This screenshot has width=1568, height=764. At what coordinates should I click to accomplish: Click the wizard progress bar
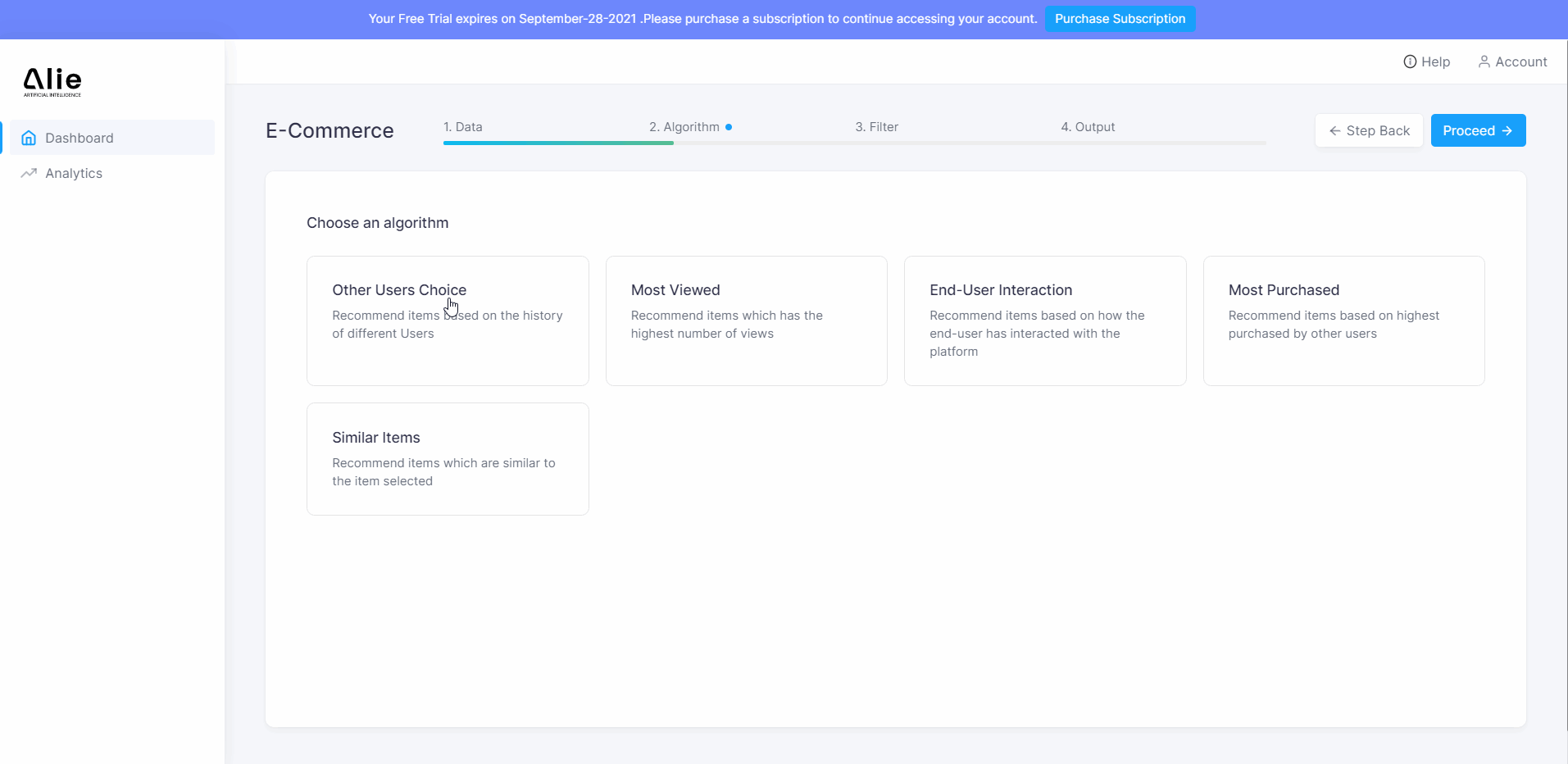pyautogui.click(x=854, y=143)
